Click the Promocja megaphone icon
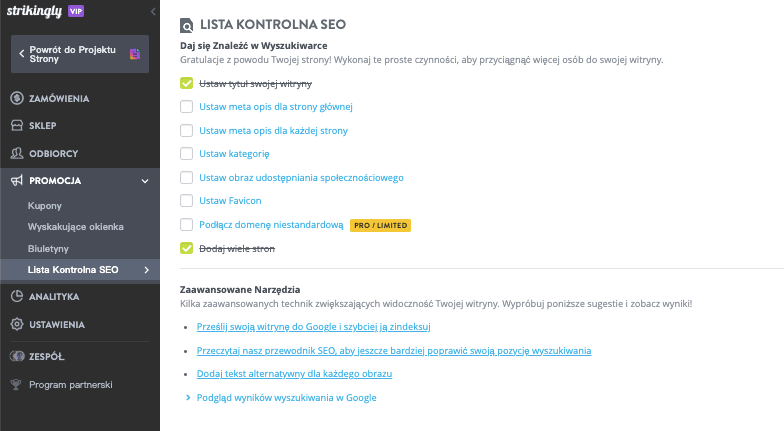The image size is (784, 431). click(x=17, y=181)
